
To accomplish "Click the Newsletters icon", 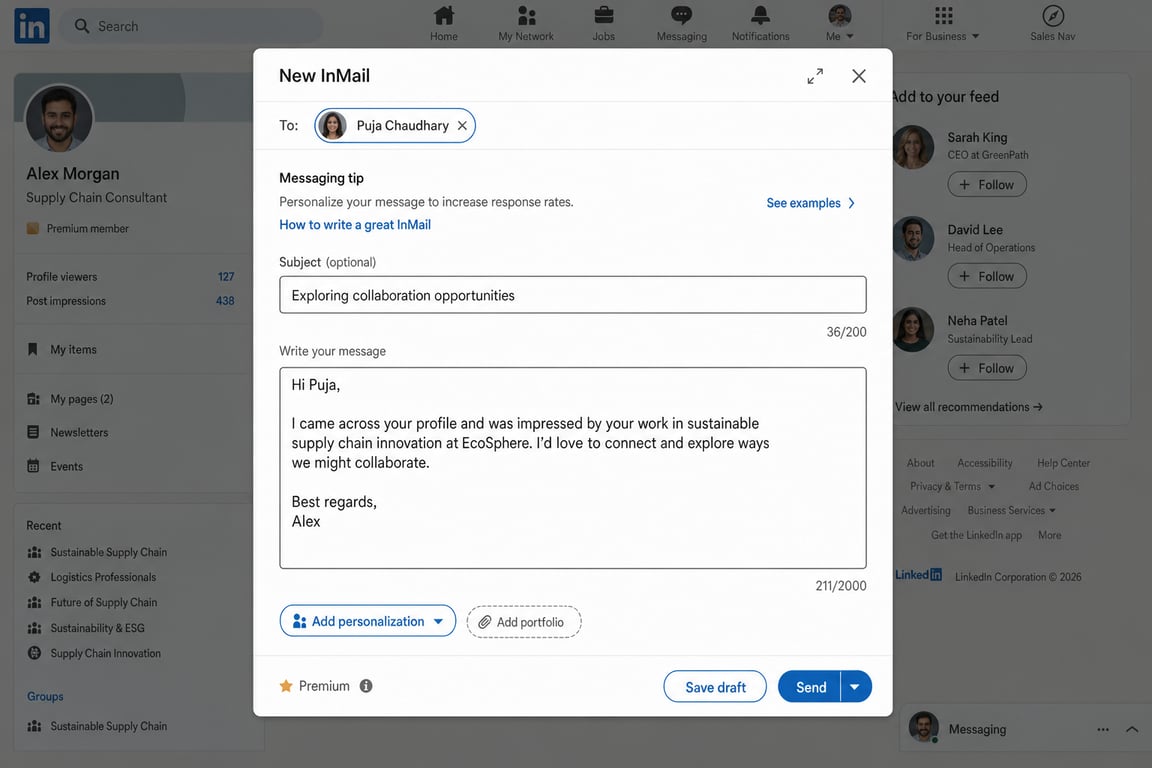I will point(33,432).
